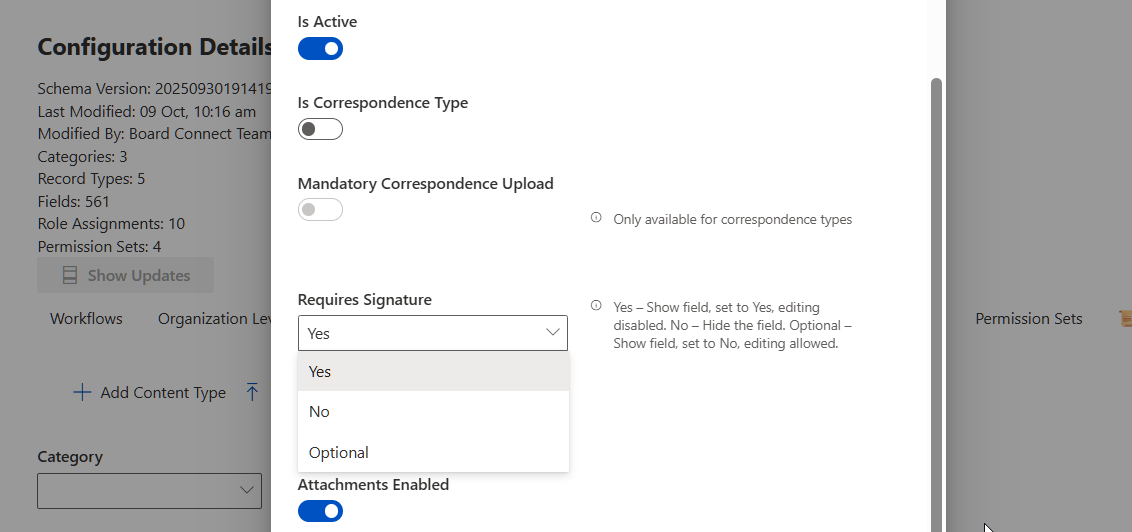Click the upload arrow icon near Add Content Type
Screen dimensions: 1132x532
[x=252, y=392]
